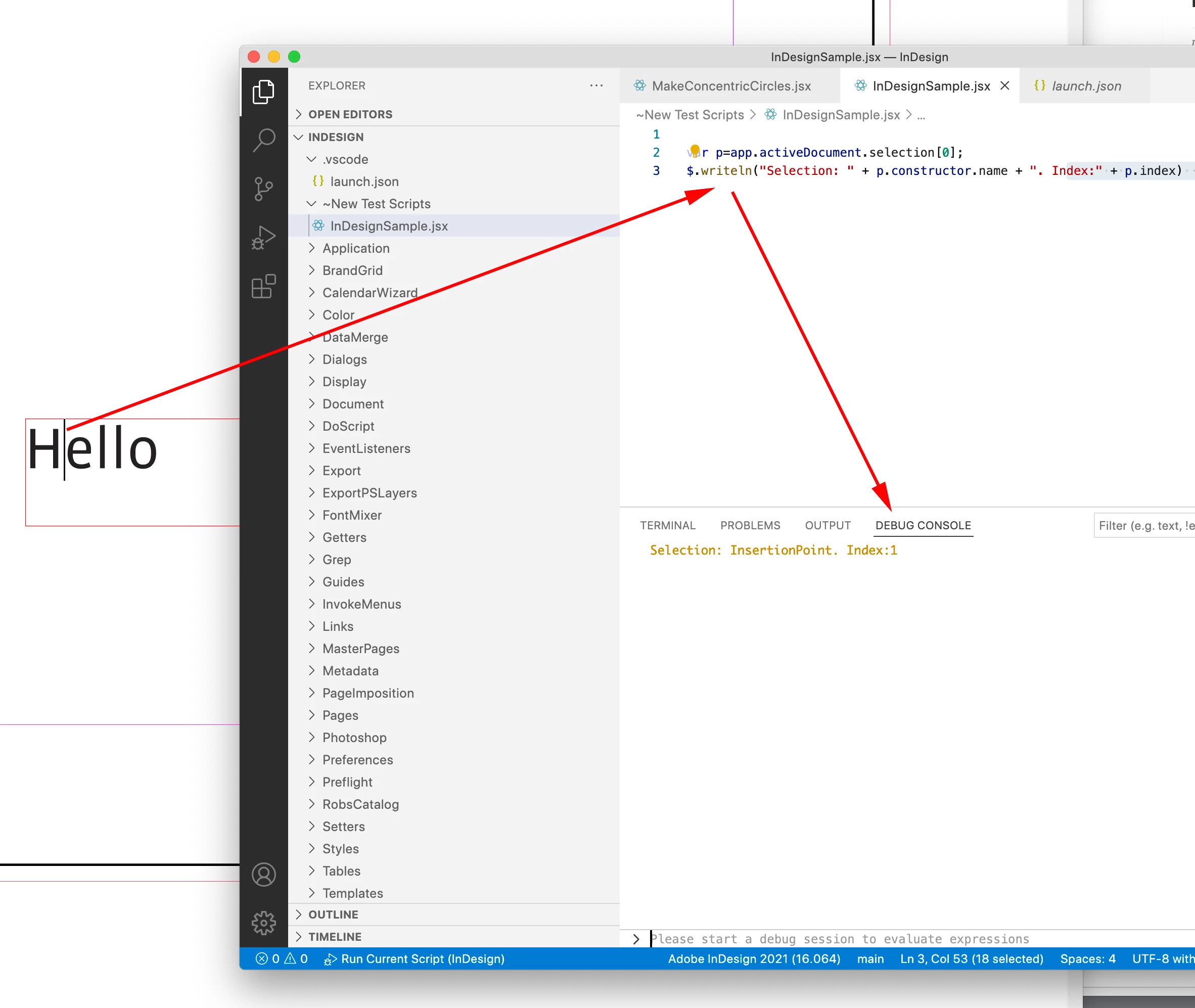Click the lightbulb code action icon

coord(695,150)
